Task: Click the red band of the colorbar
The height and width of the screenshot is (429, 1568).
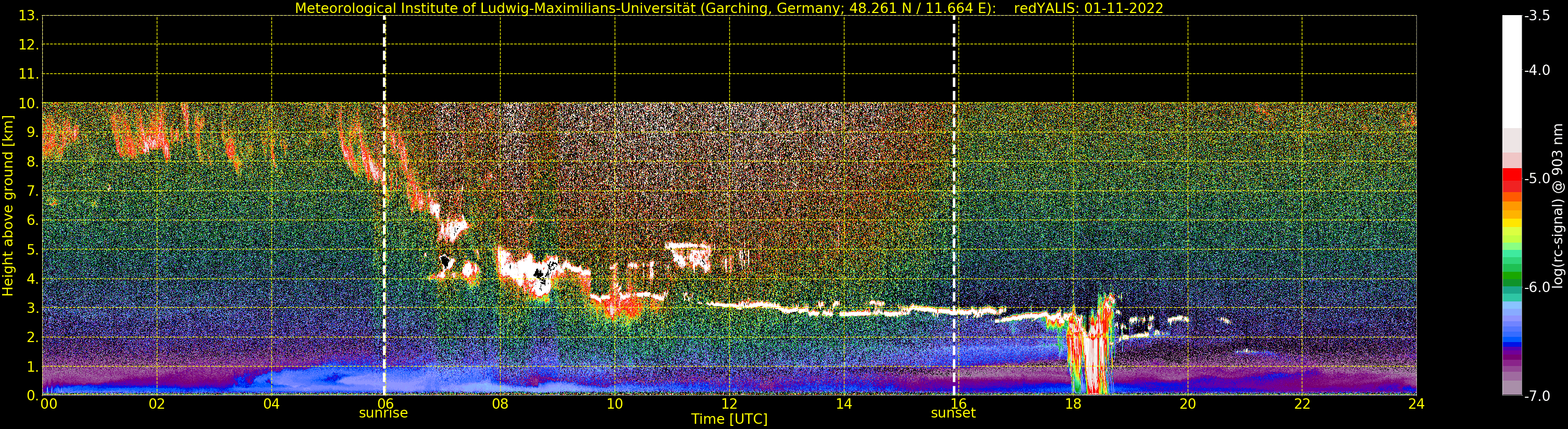Action: [x=1512, y=180]
